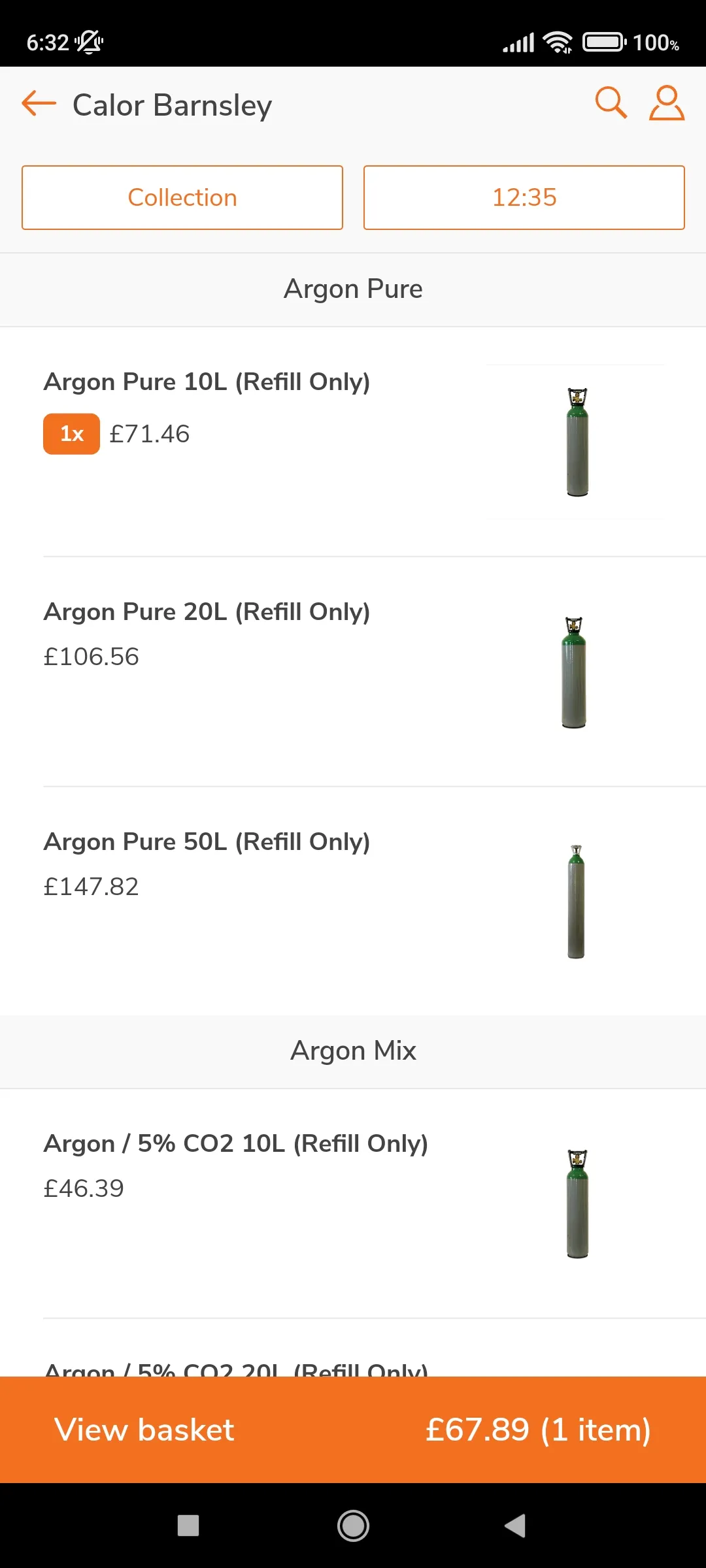
Task: Select Argon Pure 10L (Refill Only) title
Action: pos(207,382)
